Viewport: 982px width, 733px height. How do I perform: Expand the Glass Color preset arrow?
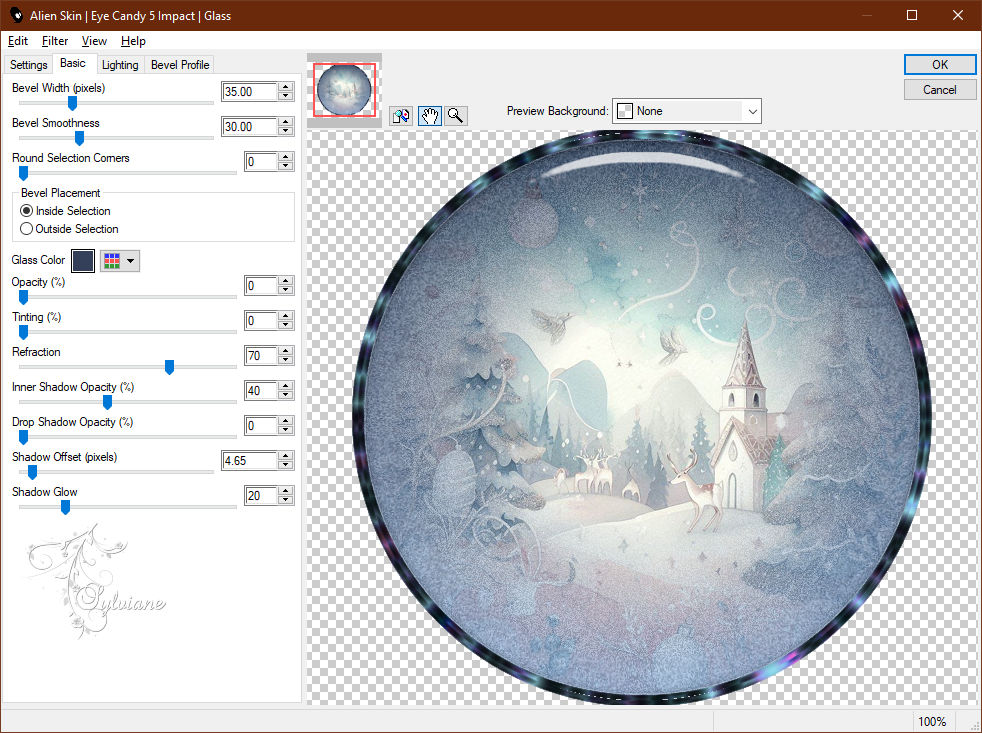point(131,261)
